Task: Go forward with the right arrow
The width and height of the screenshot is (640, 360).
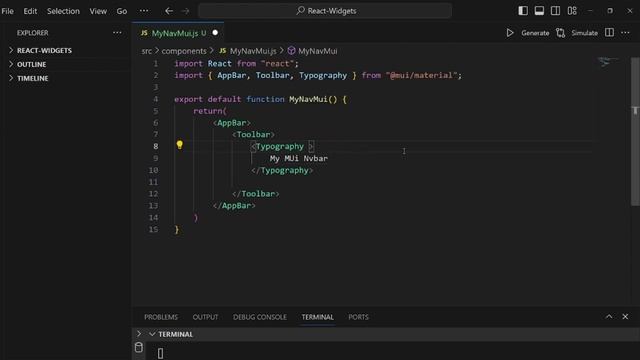Action: click(x=185, y=11)
